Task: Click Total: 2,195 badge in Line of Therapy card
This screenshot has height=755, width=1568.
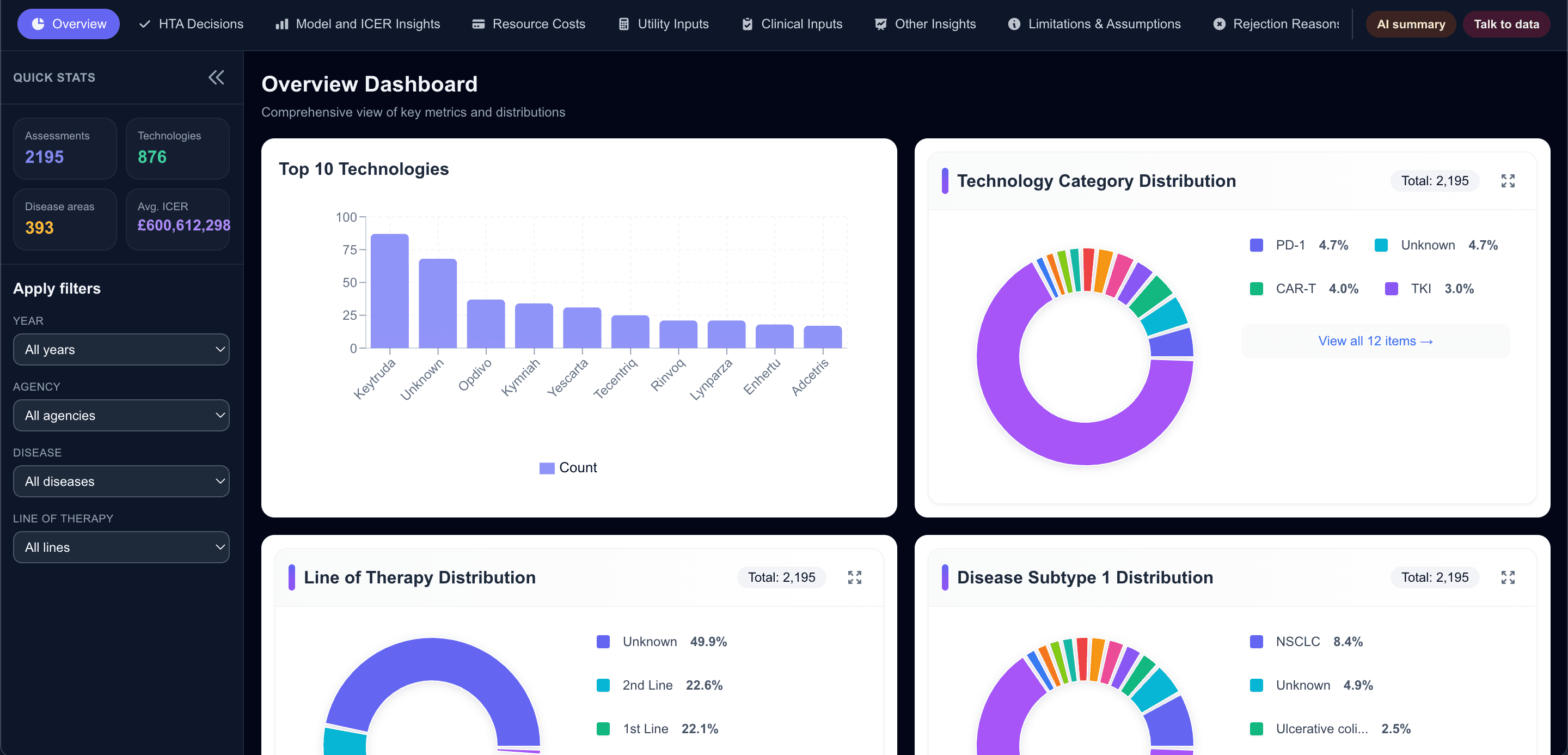Action: coord(782,577)
